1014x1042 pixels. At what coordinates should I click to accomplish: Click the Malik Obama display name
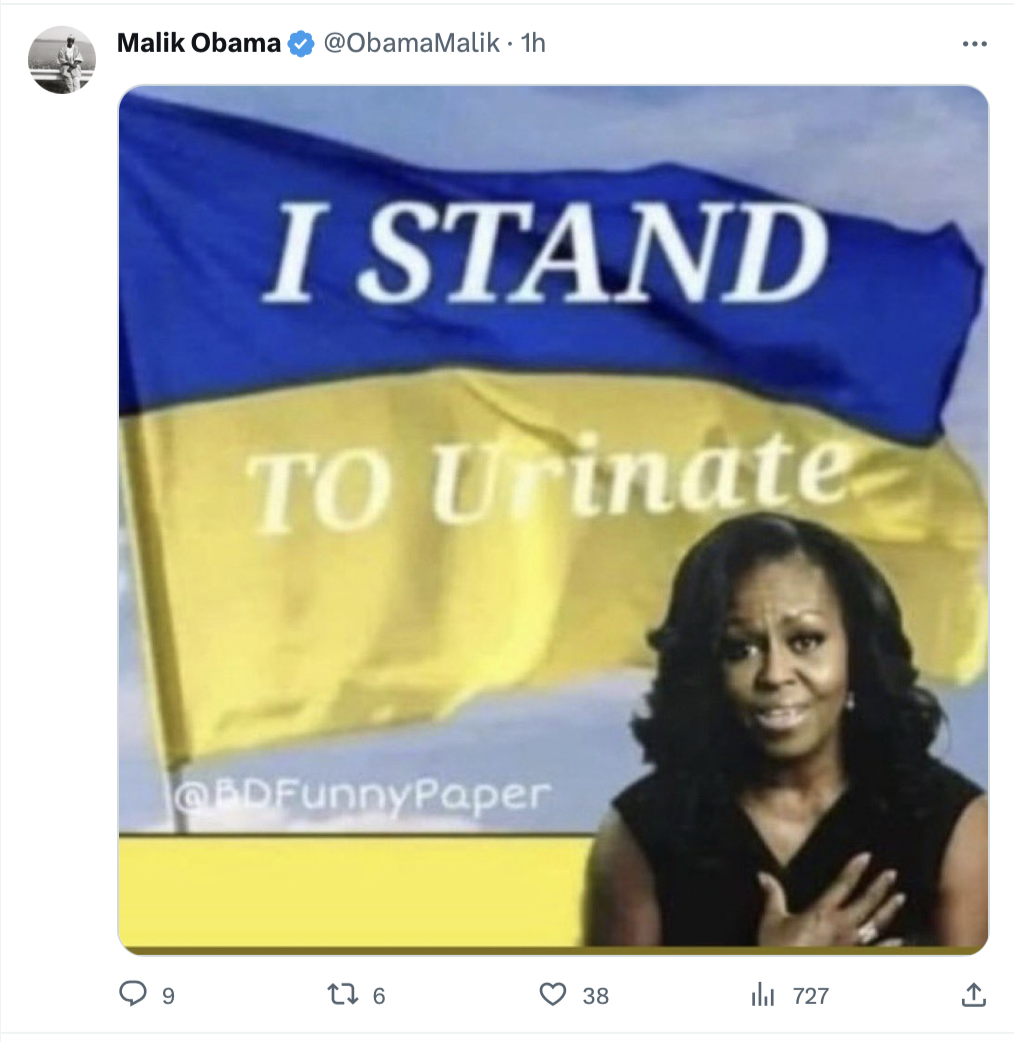pos(198,44)
